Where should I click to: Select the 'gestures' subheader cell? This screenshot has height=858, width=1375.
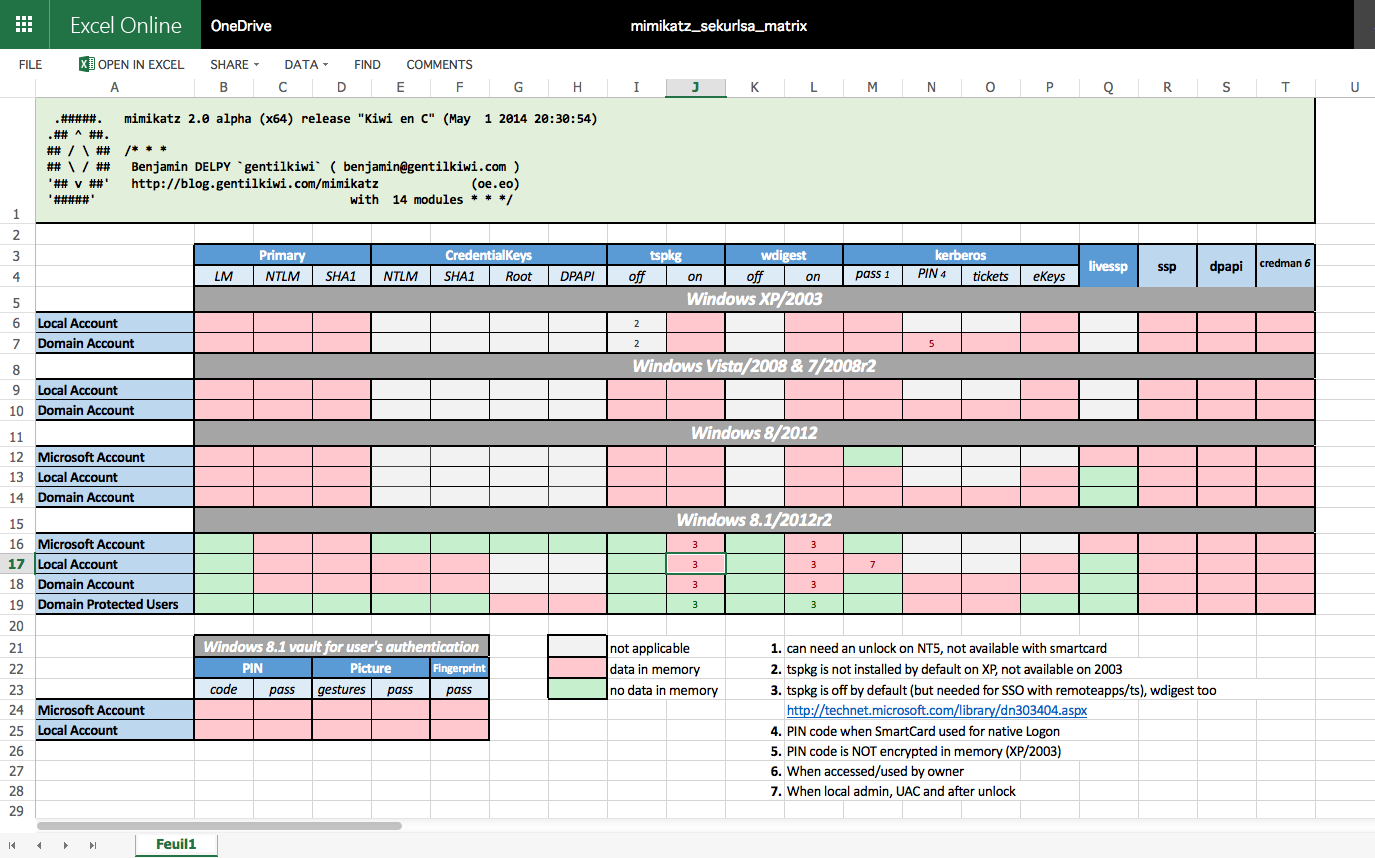(x=341, y=689)
